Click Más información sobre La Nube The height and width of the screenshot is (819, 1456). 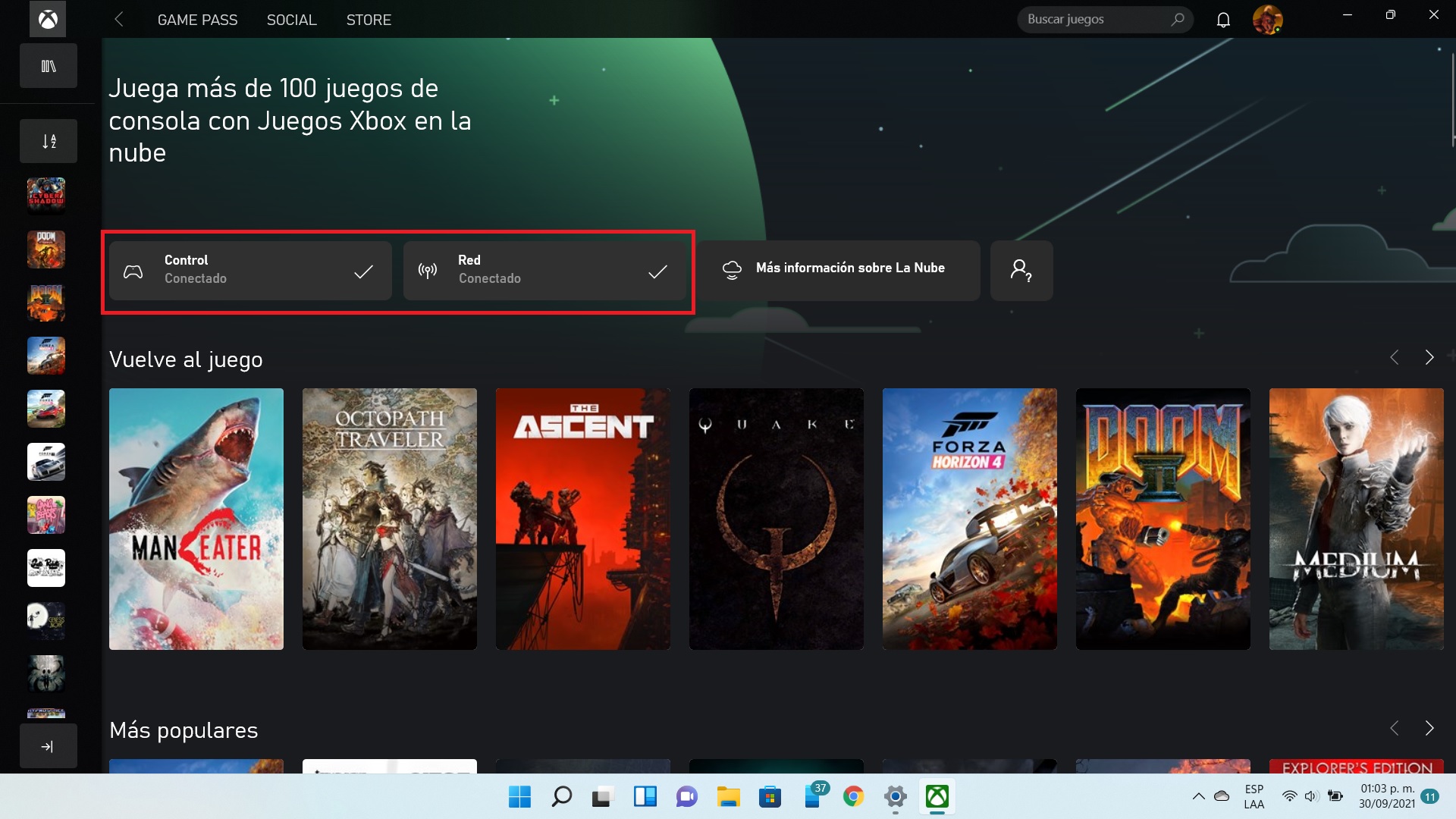click(839, 271)
